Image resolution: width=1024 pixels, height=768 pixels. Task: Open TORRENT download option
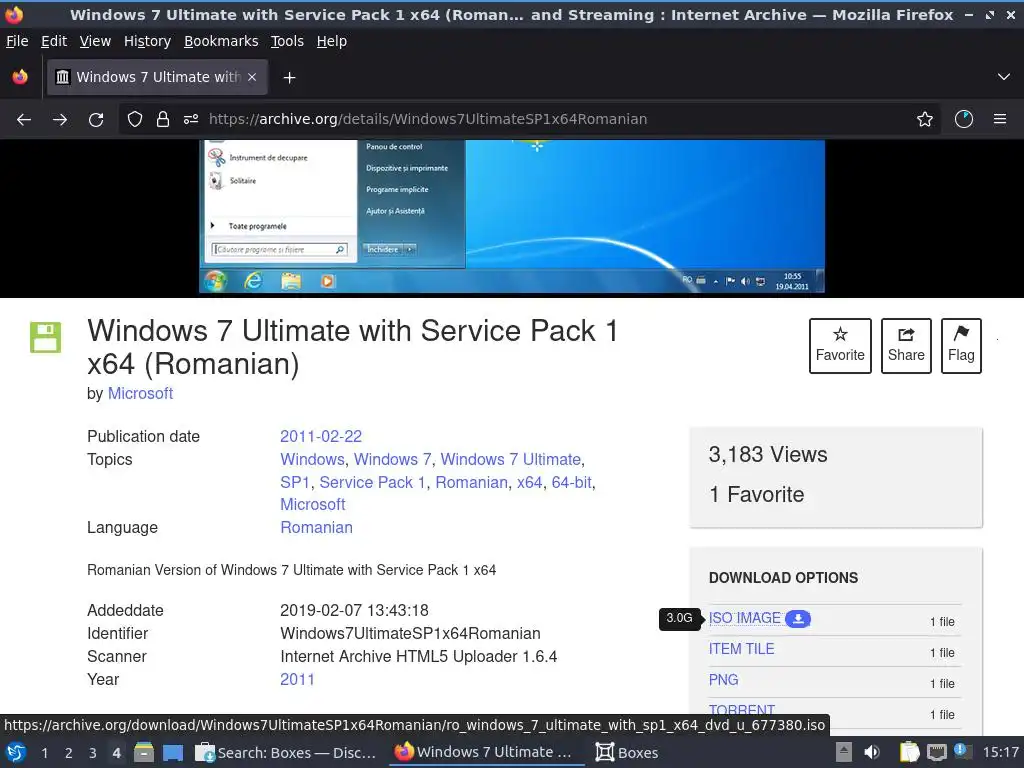(x=742, y=710)
